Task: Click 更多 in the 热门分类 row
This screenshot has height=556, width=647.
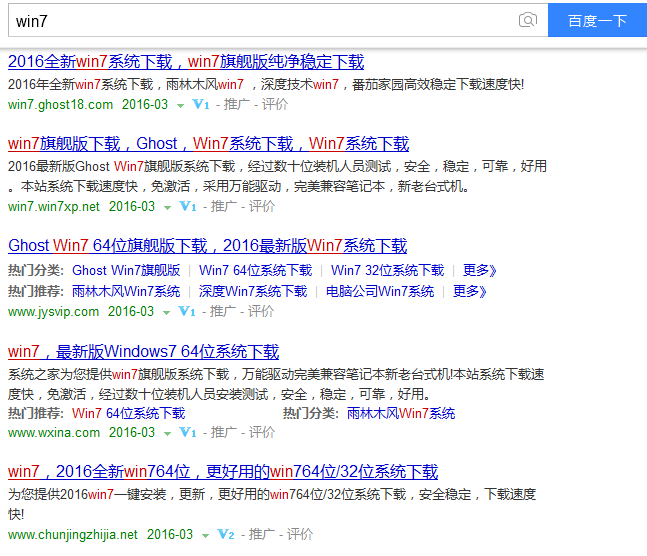Action: tap(479, 270)
